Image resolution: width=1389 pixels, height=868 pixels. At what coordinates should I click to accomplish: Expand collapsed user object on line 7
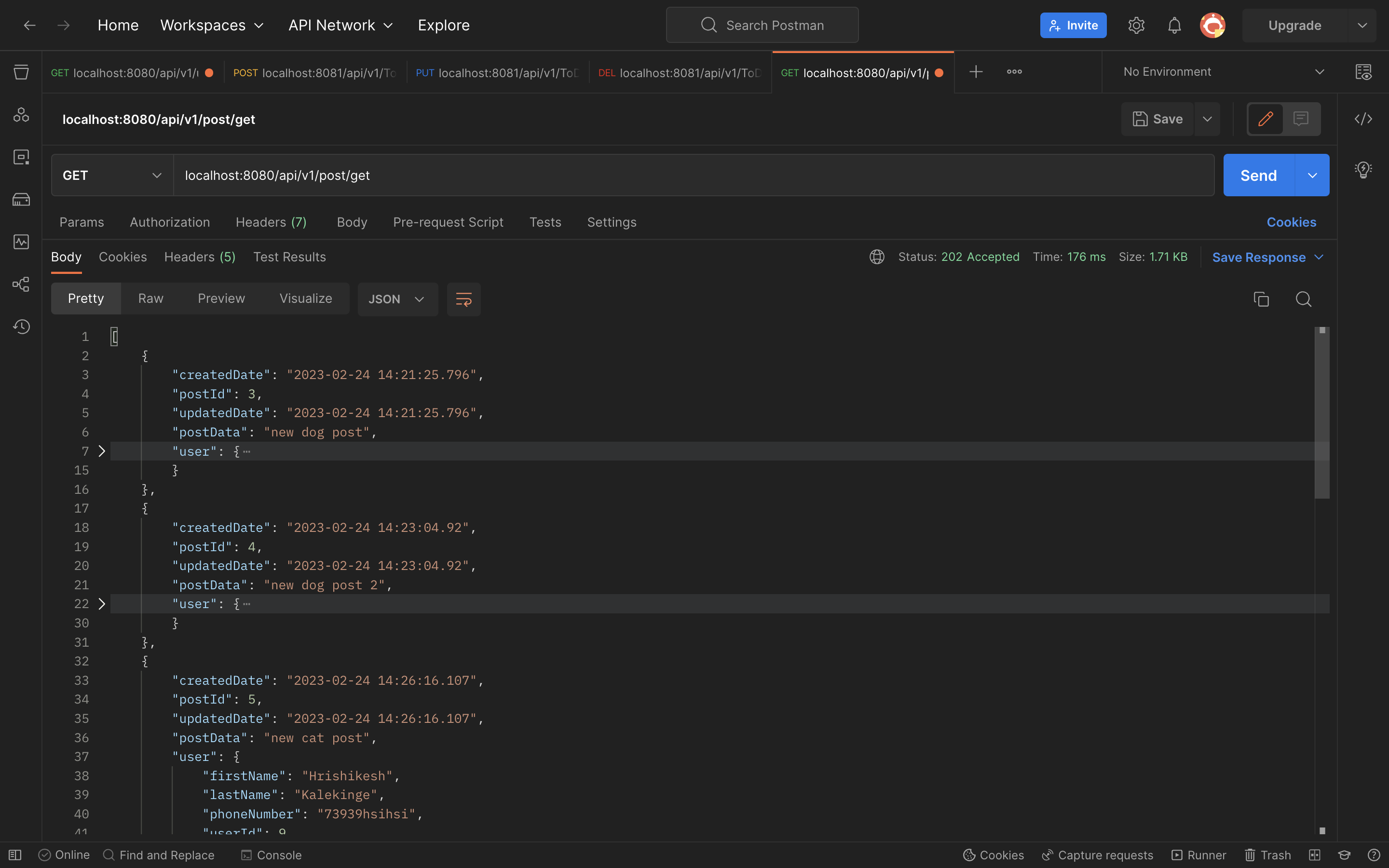pyautogui.click(x=102, y=451)
